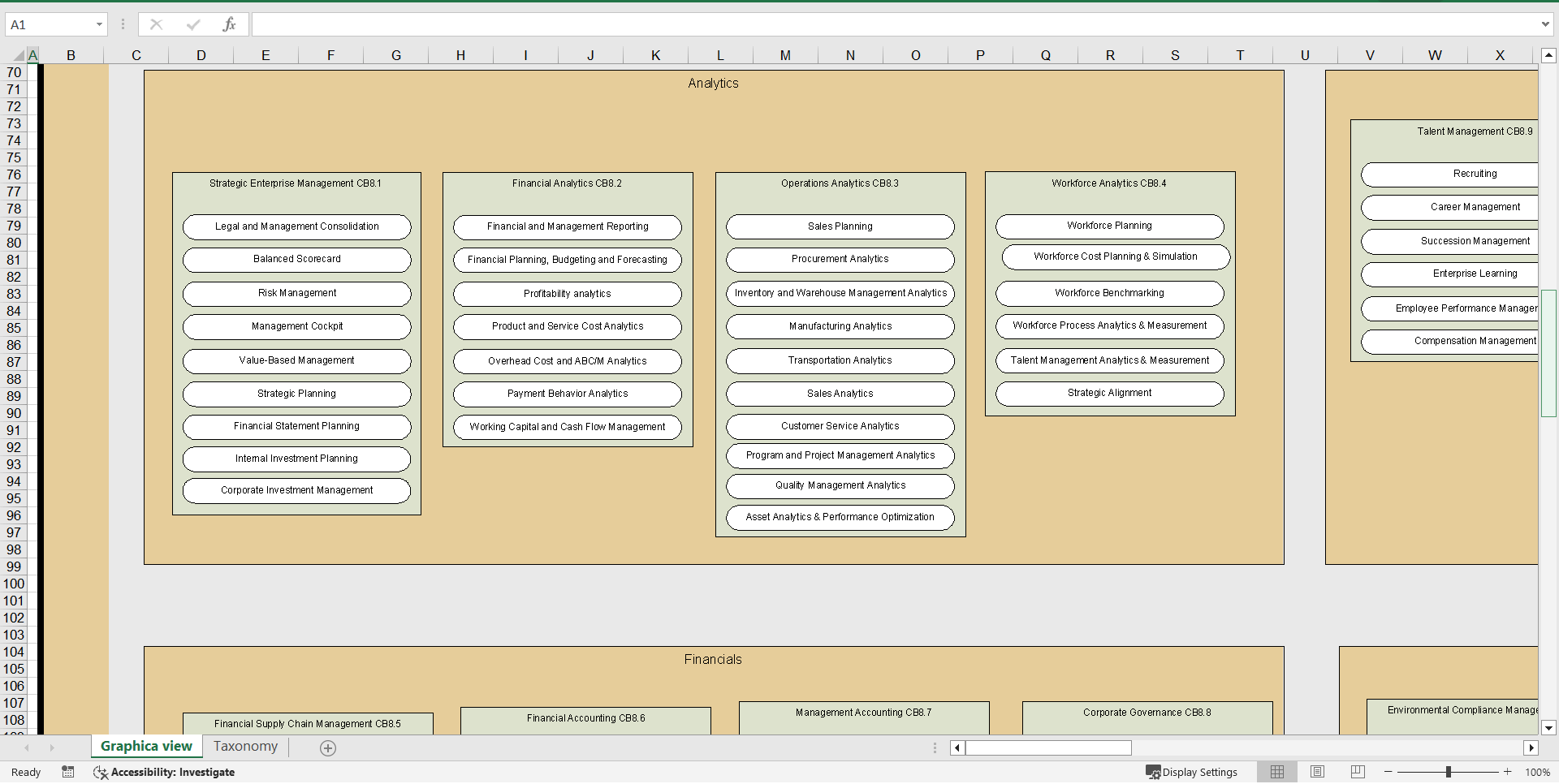This screenshot has height=784, width=1559.
Task: Click the macro recorder icon in status bar
Action: point(68,772)
